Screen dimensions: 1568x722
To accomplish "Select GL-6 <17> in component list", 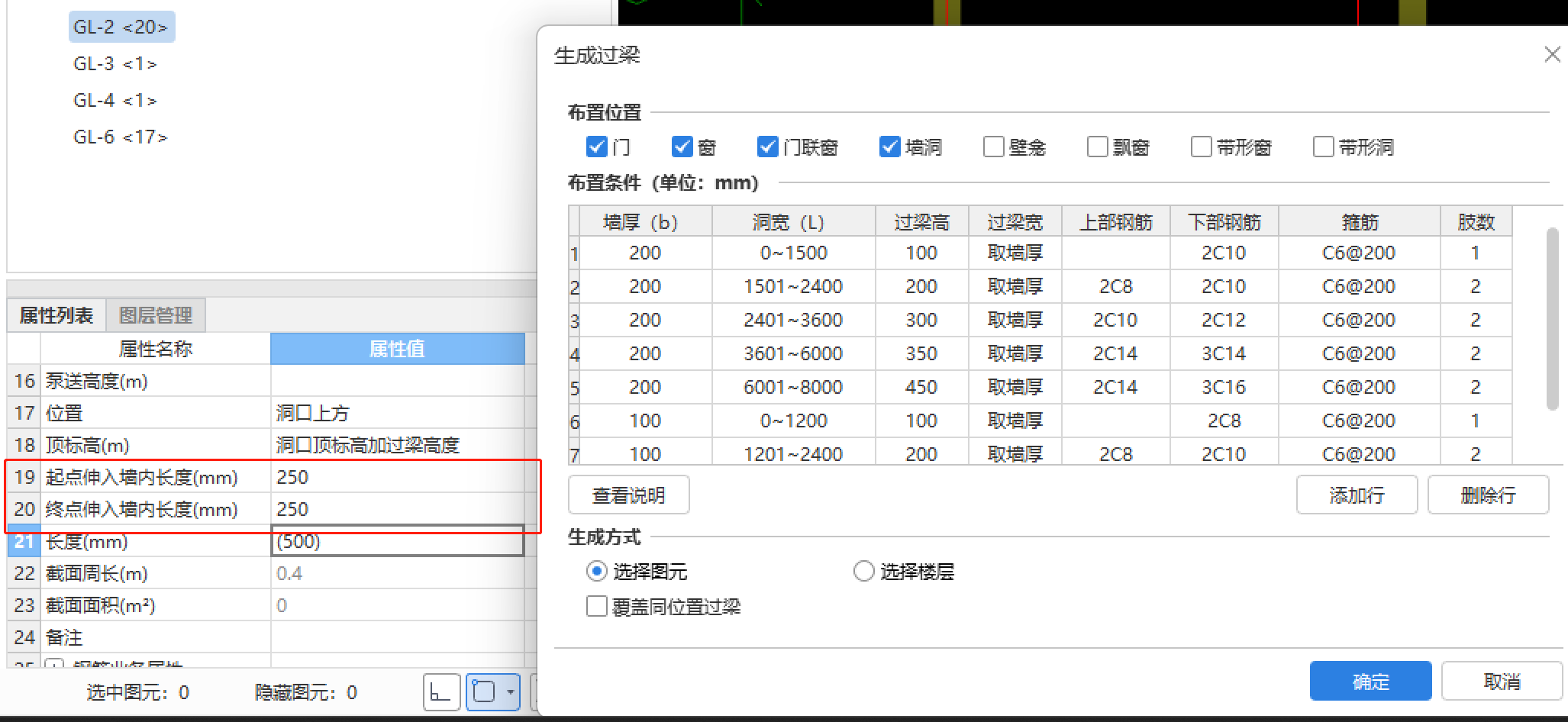I will 121,137.
